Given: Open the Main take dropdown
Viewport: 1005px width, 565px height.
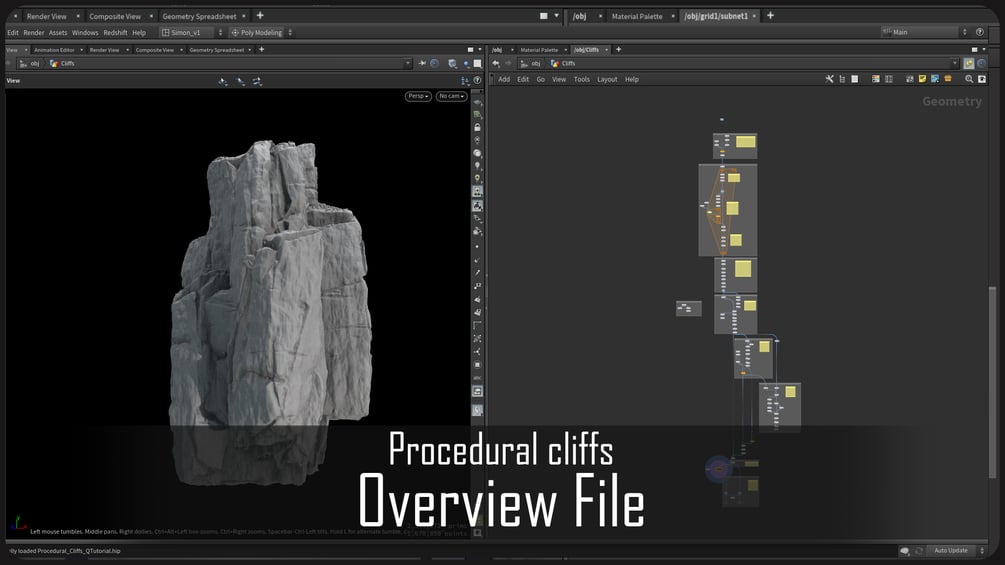Looking at the screenshot, I should click(924, 32).
